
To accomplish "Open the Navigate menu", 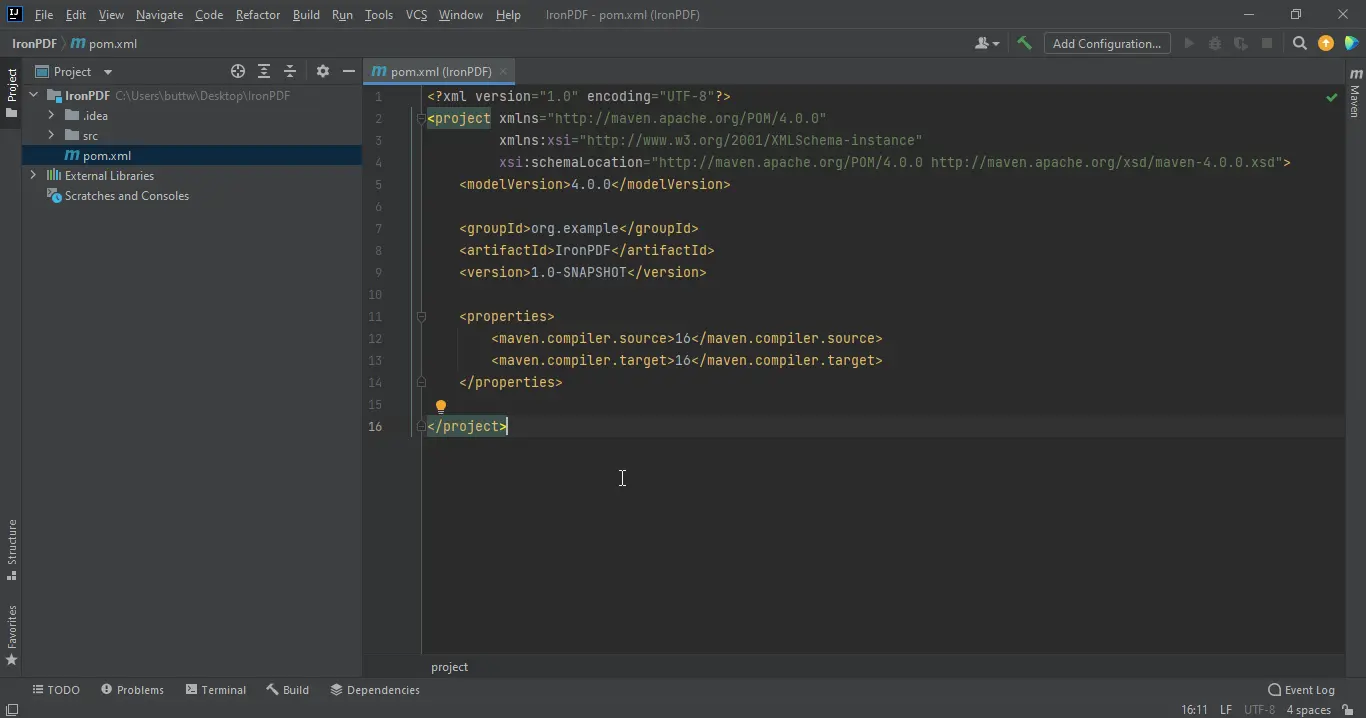I will click(160, 15).
